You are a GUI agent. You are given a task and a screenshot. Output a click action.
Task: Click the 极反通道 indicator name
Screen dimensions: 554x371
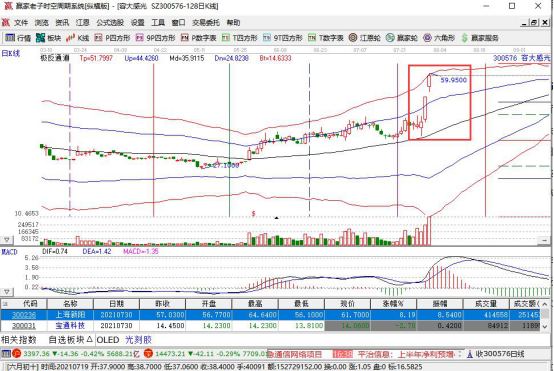tap(54, 58)
